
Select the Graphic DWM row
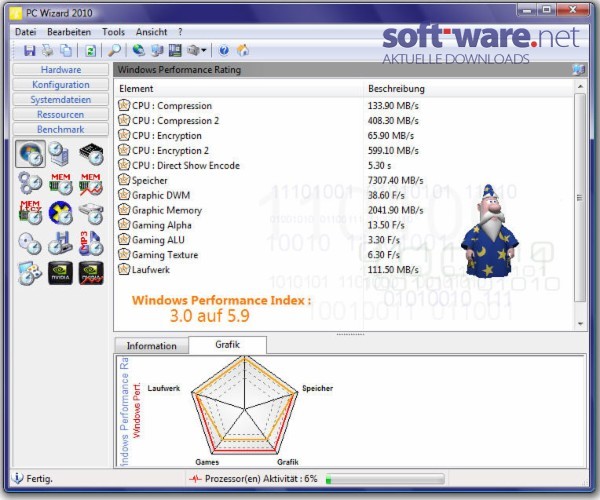pos(344,195)
